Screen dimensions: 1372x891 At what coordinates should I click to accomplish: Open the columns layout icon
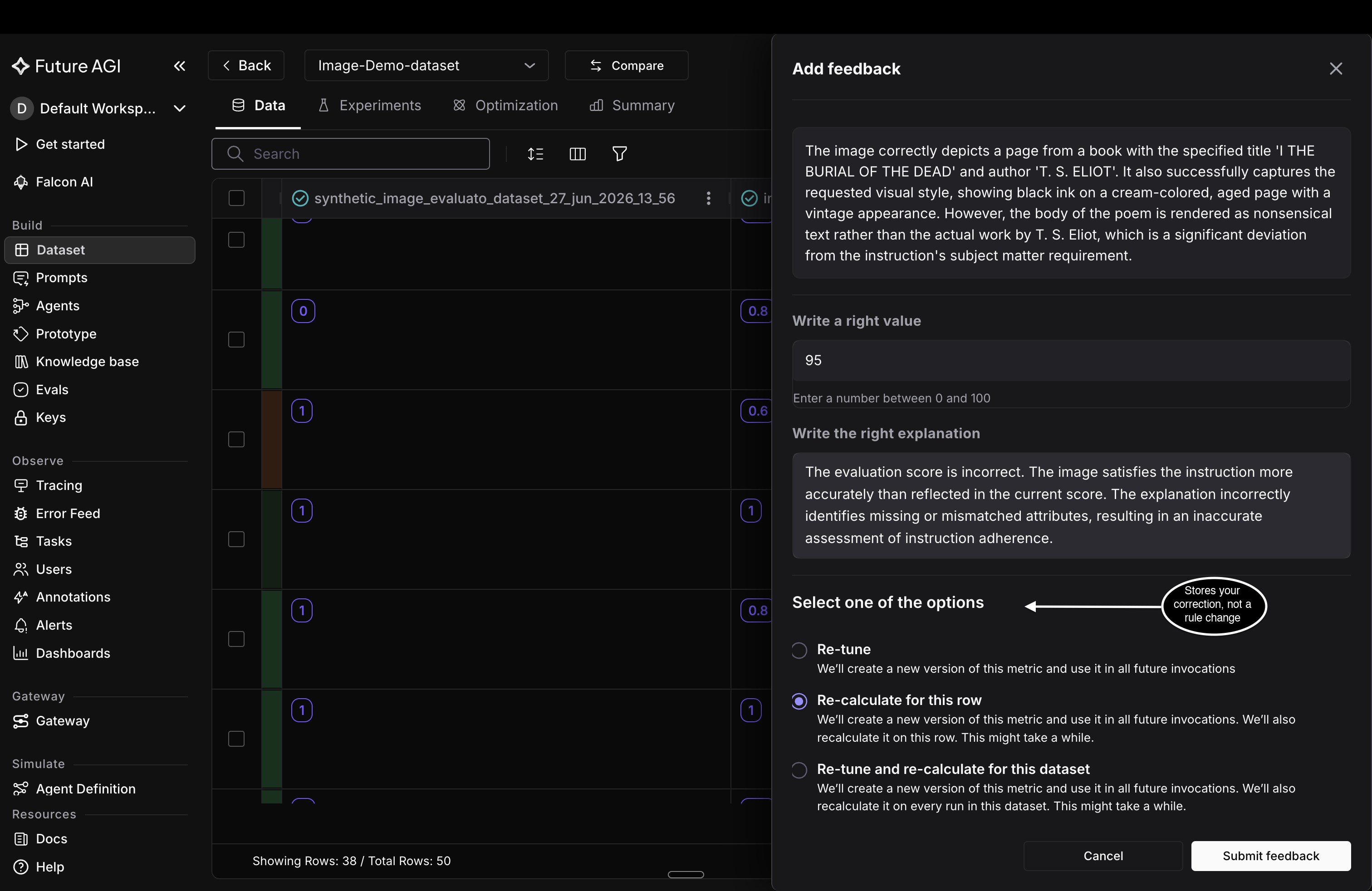577,154
